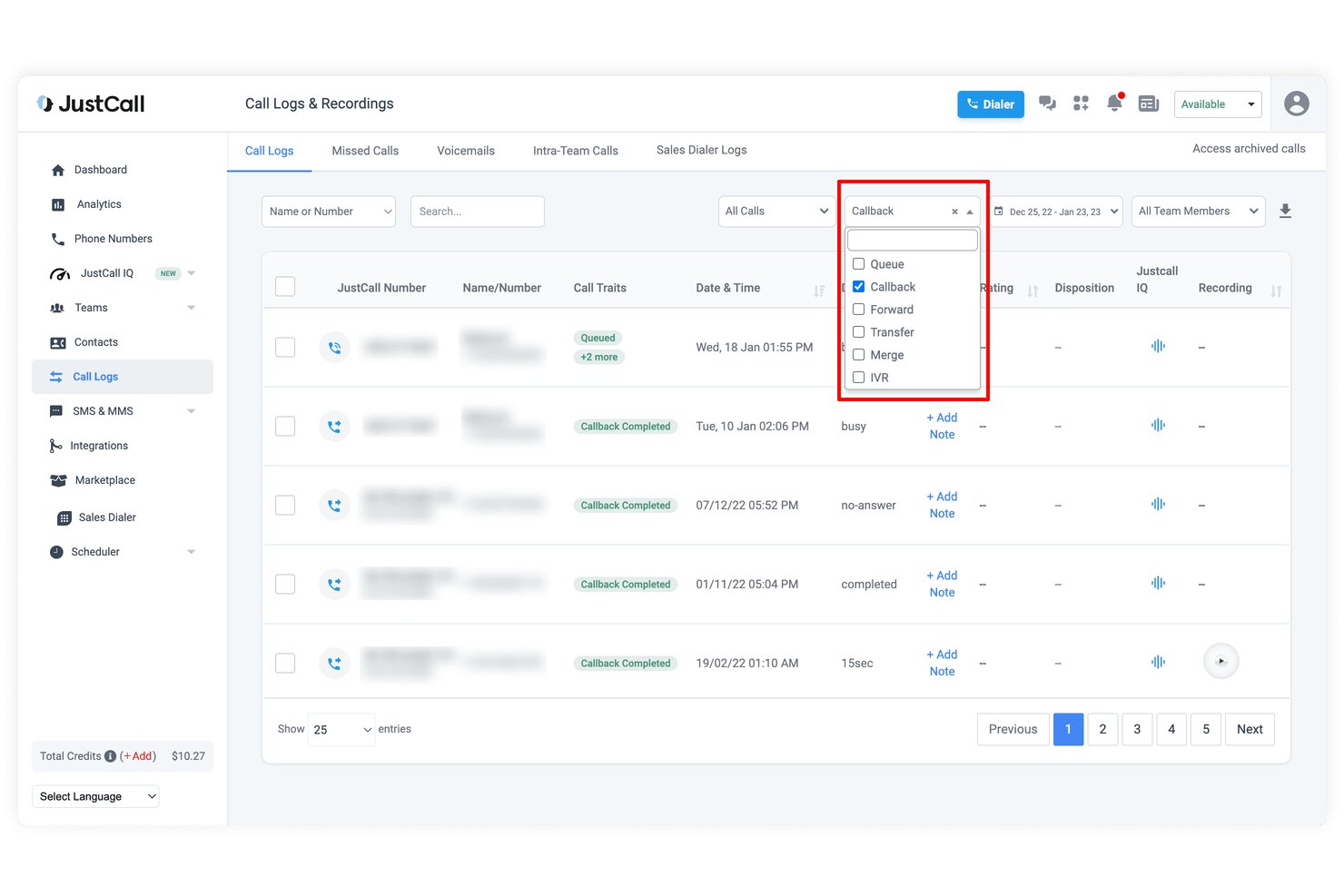1344x896 pixels.
Task: Sort by Rating column arrows
Action: coord(1033,290)
